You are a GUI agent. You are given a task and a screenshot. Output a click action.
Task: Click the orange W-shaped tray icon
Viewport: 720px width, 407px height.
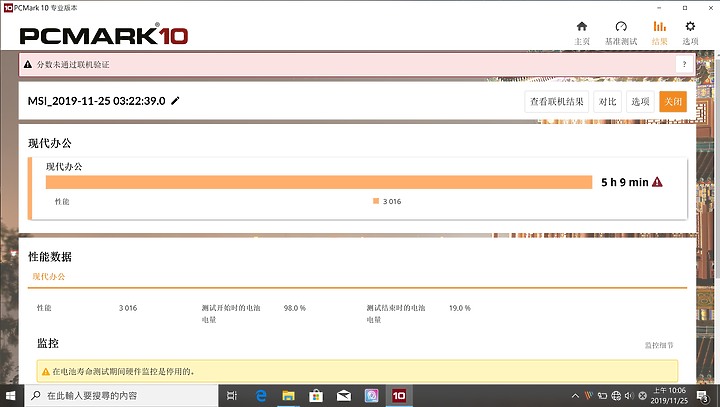589,395
